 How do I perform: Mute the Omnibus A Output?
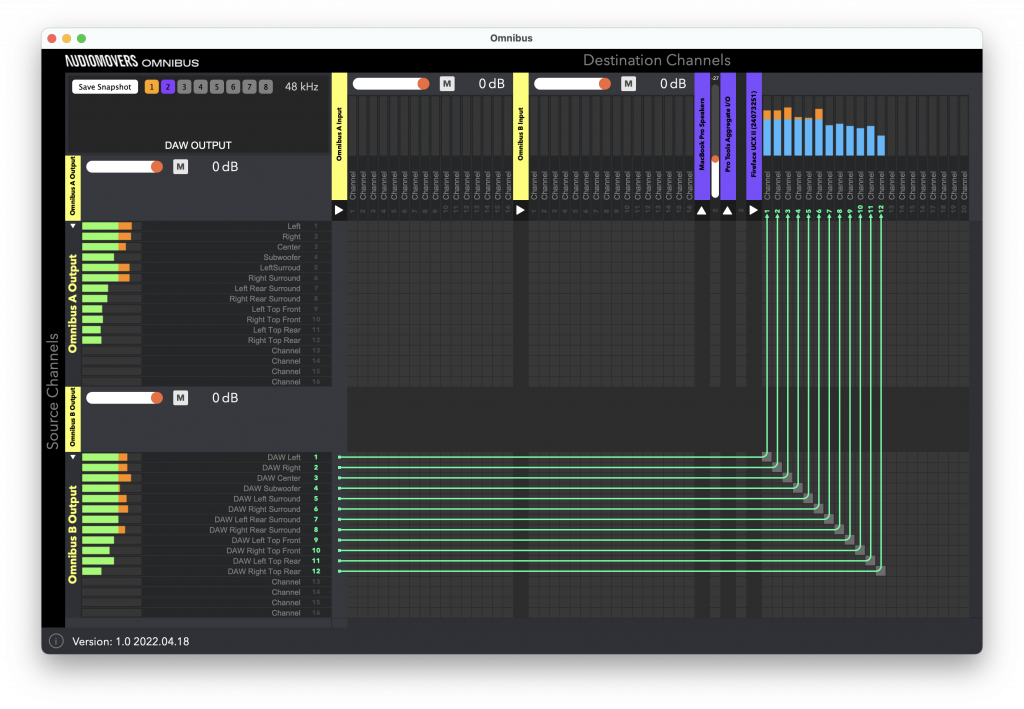(180, 167)
